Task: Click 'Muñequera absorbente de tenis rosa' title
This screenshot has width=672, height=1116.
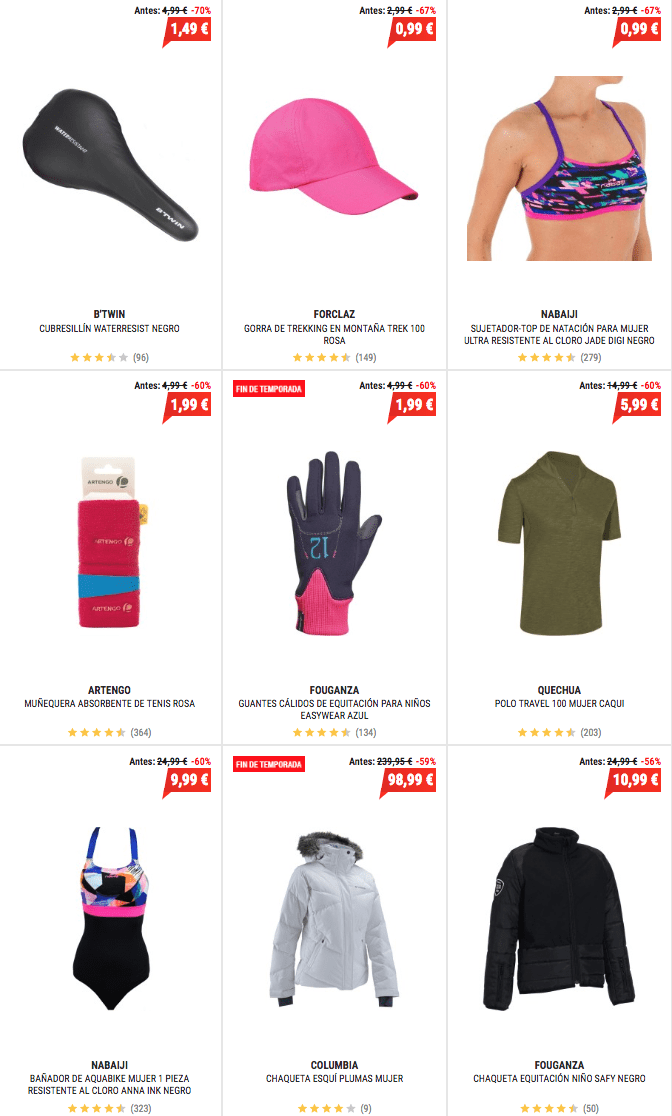Action: pos(110,704)
